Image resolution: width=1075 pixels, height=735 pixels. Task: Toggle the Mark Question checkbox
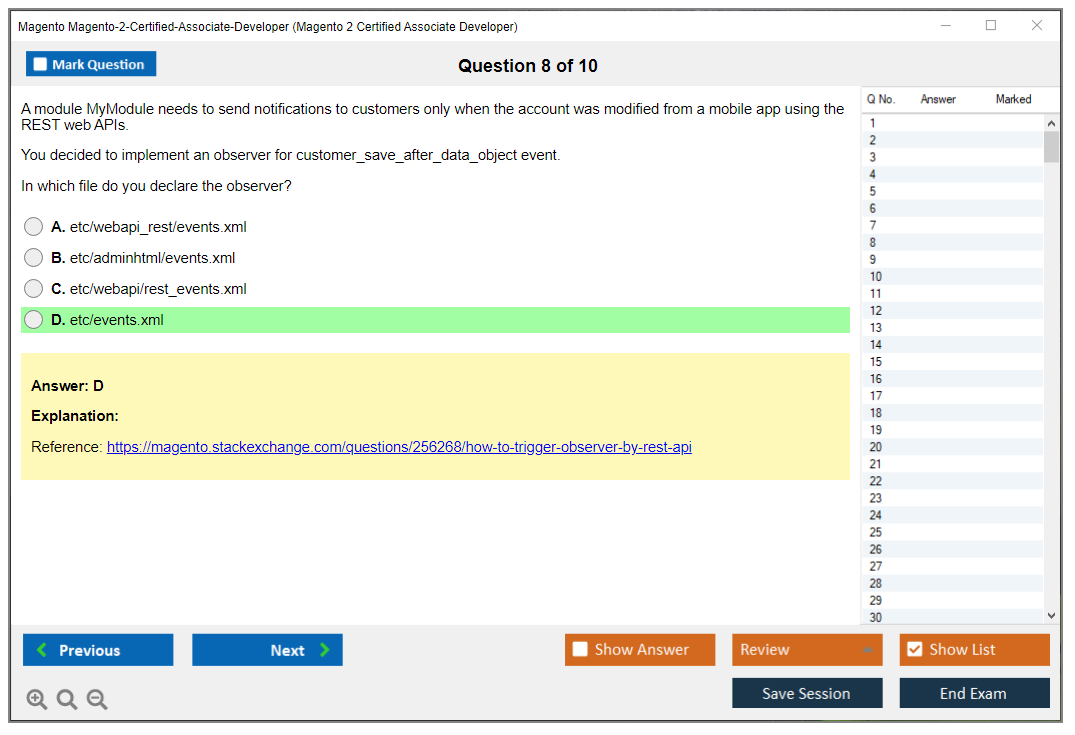point(41,65)
